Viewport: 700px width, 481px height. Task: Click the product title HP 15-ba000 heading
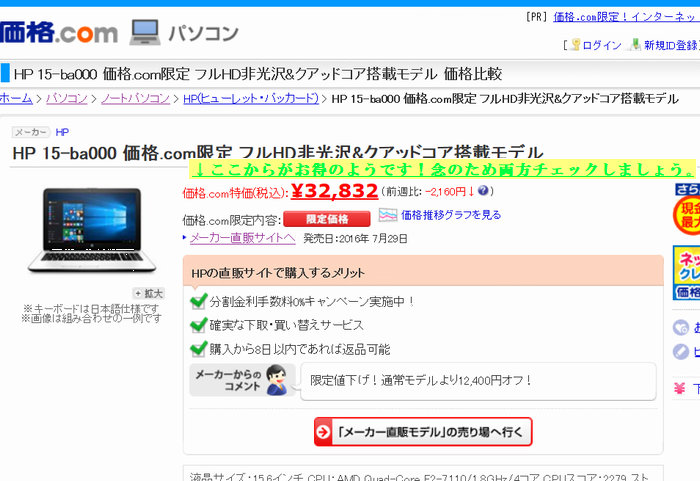point(278,154)
